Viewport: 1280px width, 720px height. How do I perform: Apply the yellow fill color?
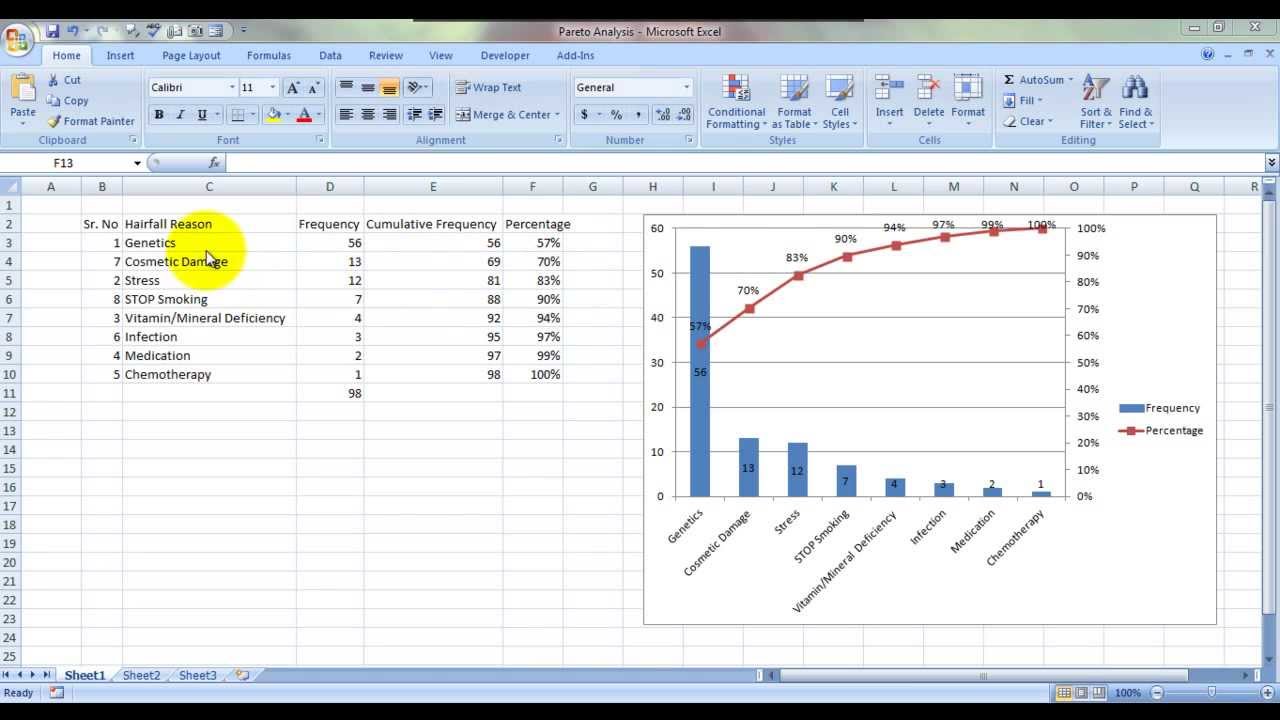point(273,115)
